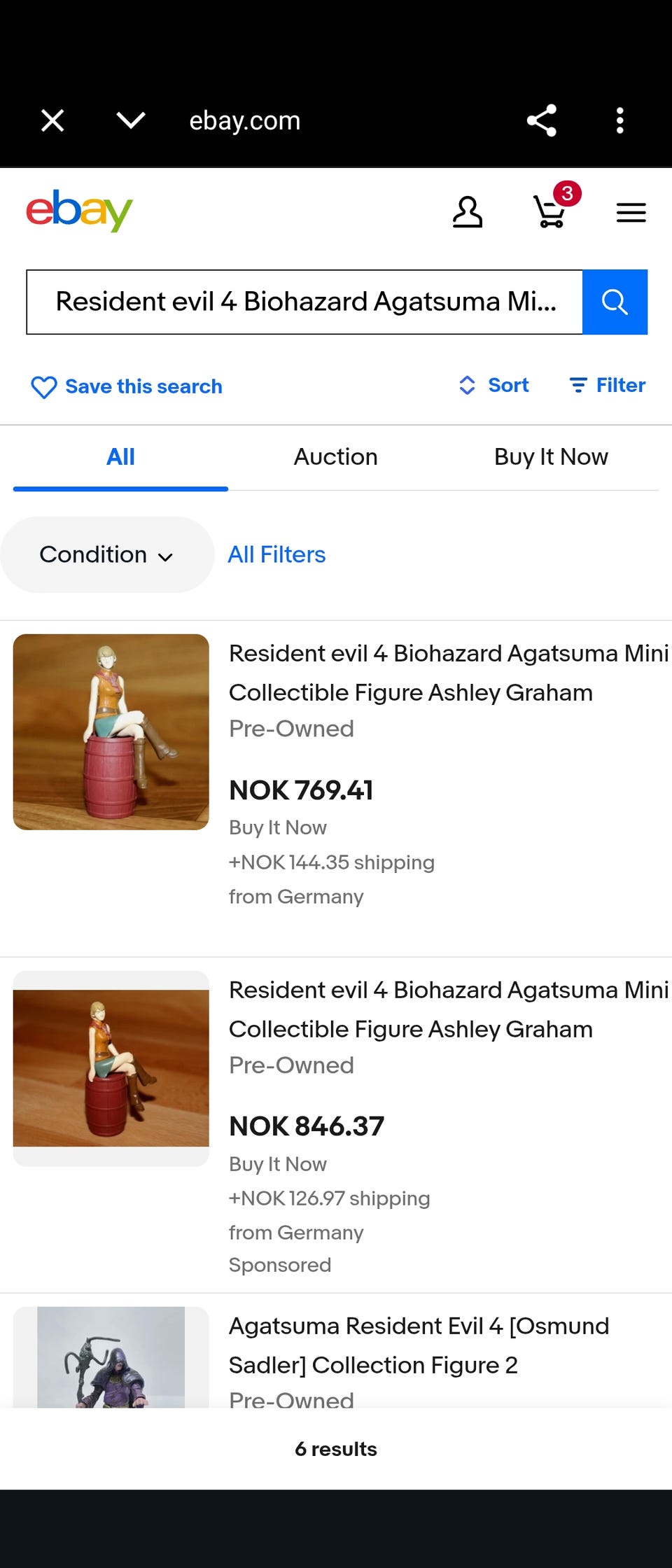Screen dimensions: 672x1568
Task: Focus the search query input field
Action: [304, 302]
